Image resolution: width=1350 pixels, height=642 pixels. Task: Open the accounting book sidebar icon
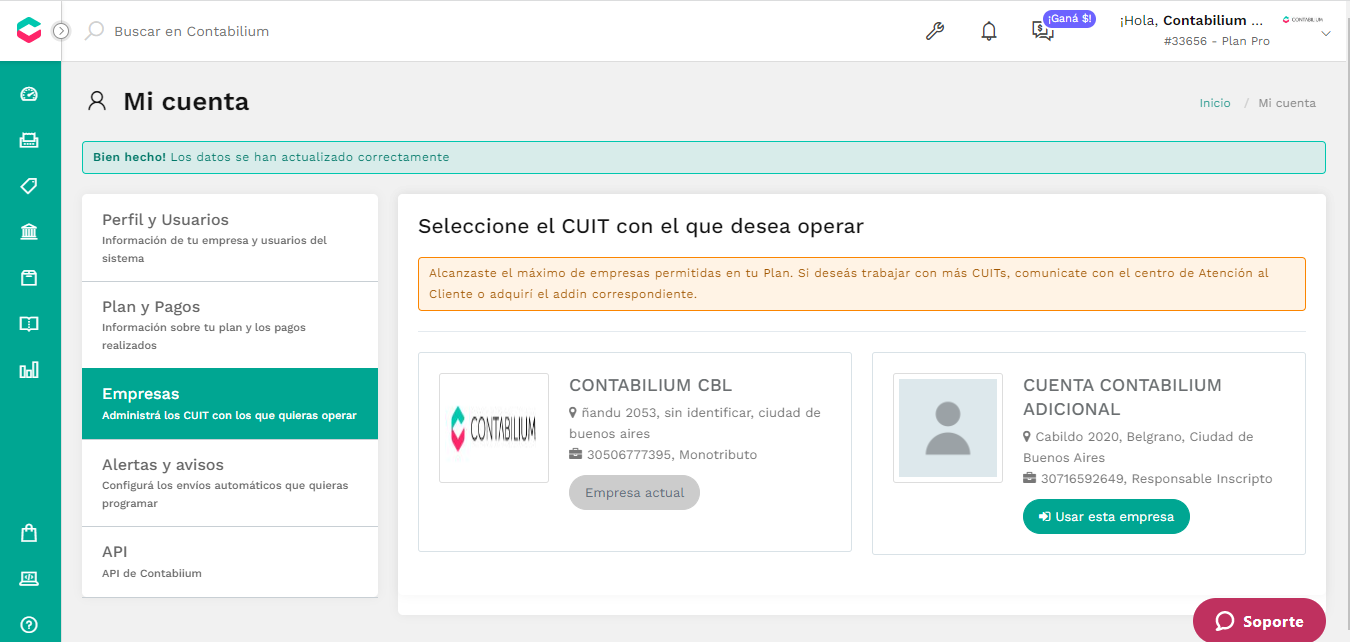click(29, 324)
